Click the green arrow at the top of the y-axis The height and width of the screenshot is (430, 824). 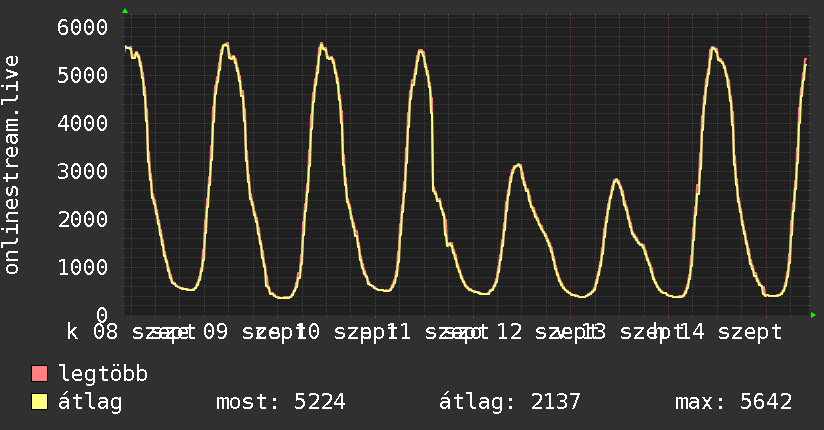[x=125, y=11]
